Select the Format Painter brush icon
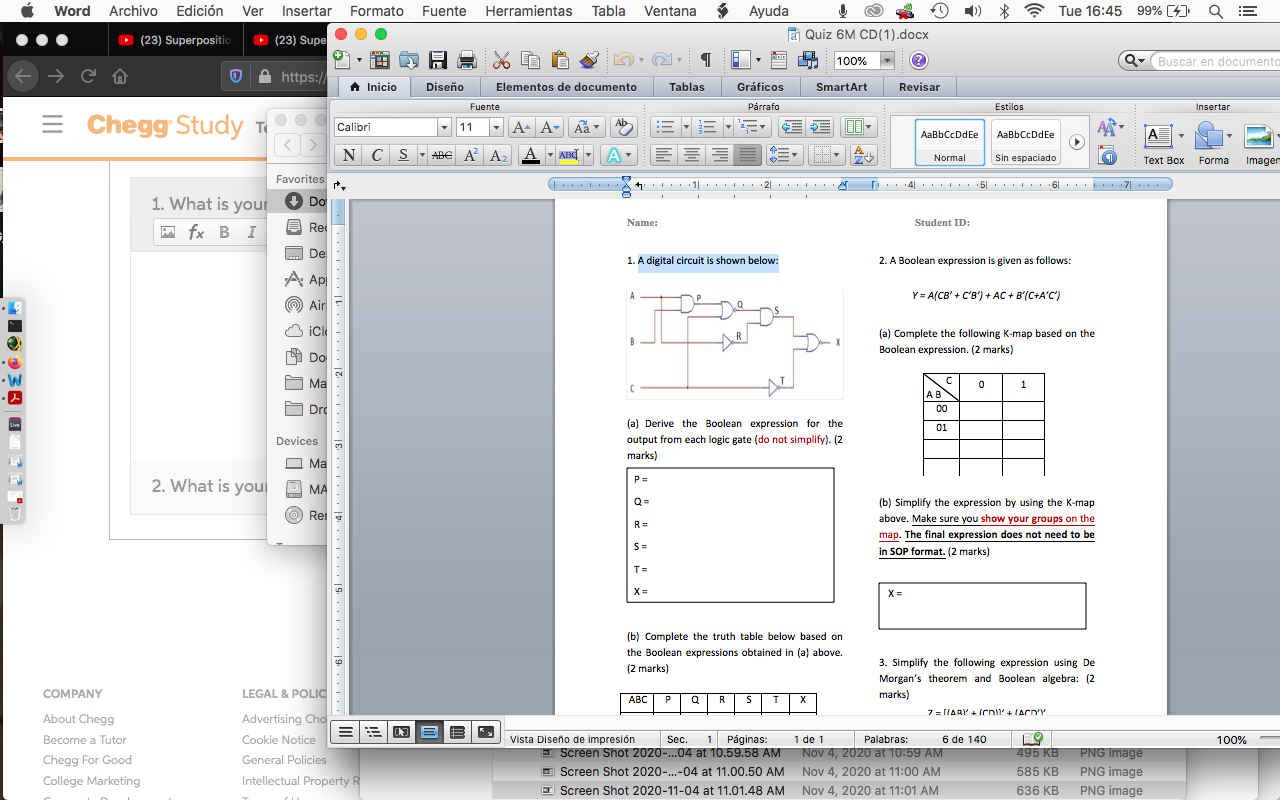 coord(589,61)
